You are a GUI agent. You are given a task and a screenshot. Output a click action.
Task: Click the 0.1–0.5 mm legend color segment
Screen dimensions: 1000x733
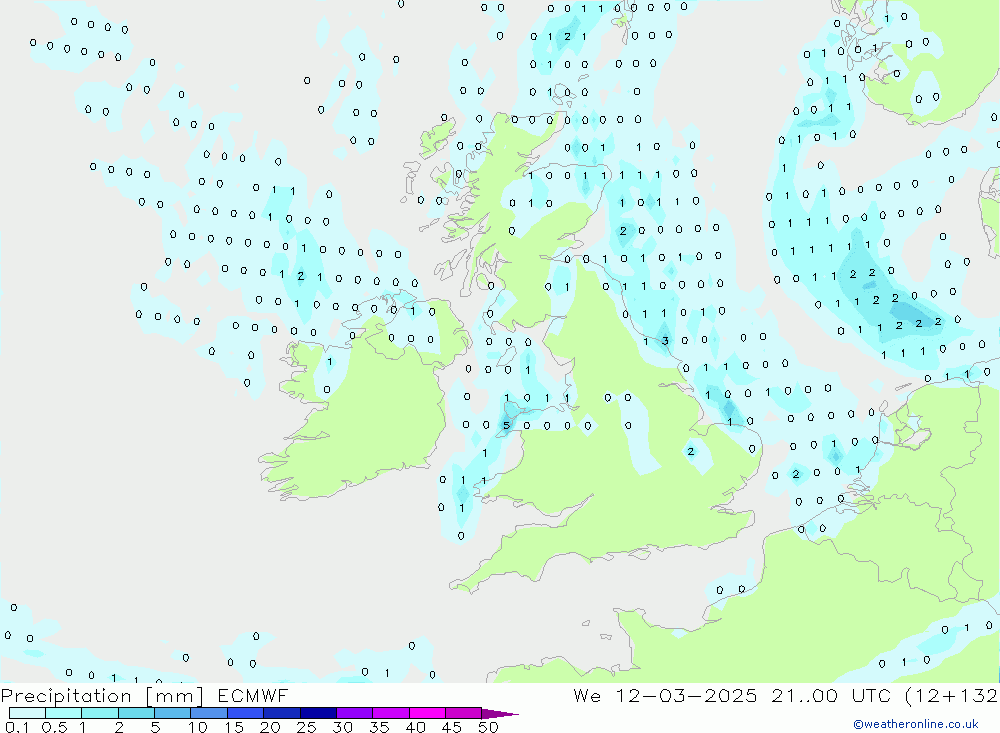[27, 713]
